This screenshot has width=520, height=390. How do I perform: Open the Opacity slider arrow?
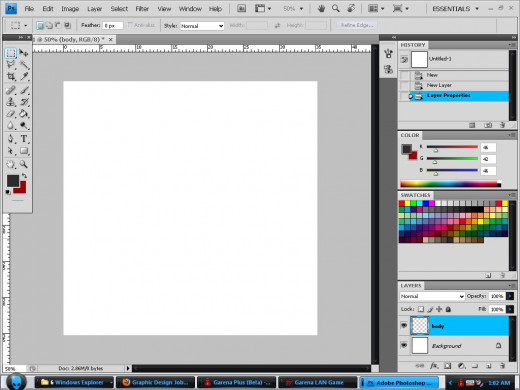click(510, 296)
